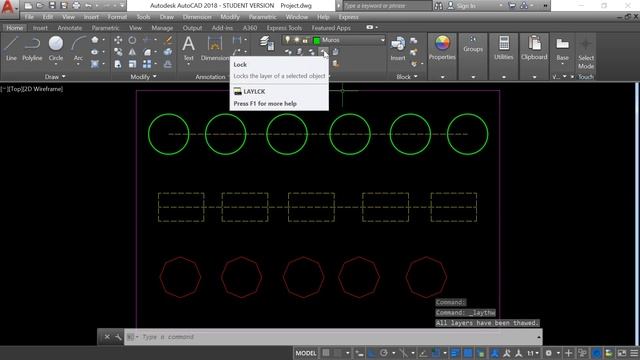
Task: Open the quick access toolbar customize arrow
Action: 122,6
